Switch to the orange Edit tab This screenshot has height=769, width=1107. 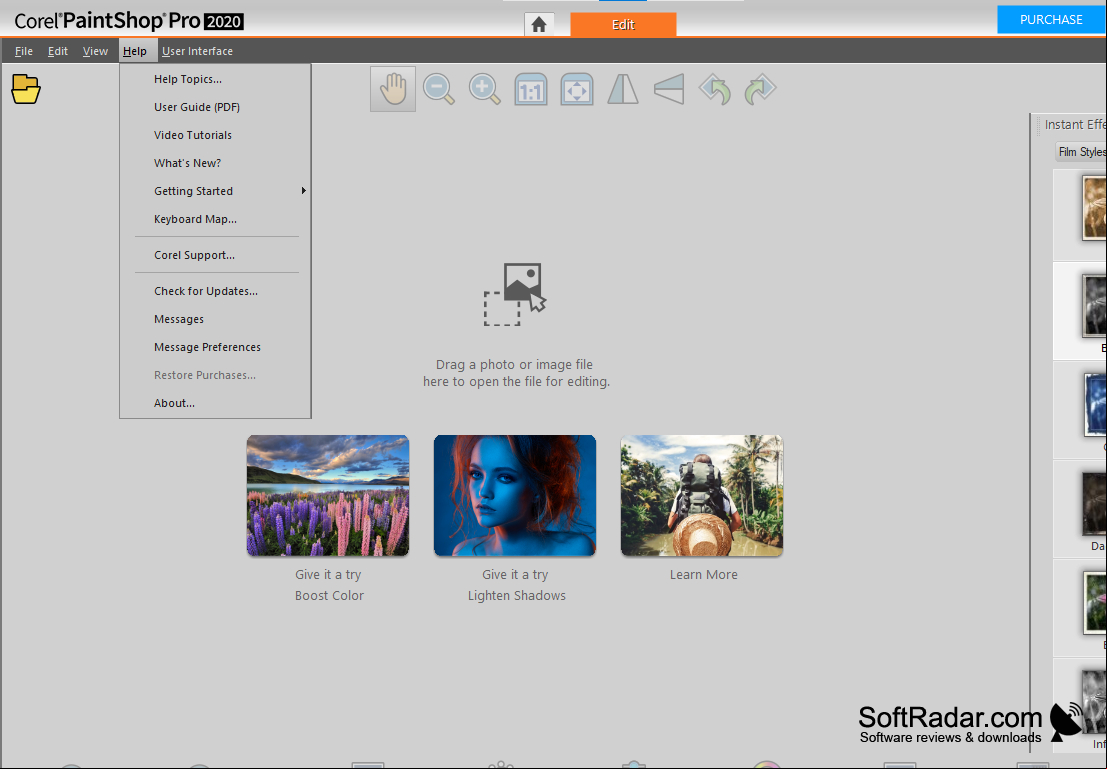pyautogui.click(x=623, y=25)
